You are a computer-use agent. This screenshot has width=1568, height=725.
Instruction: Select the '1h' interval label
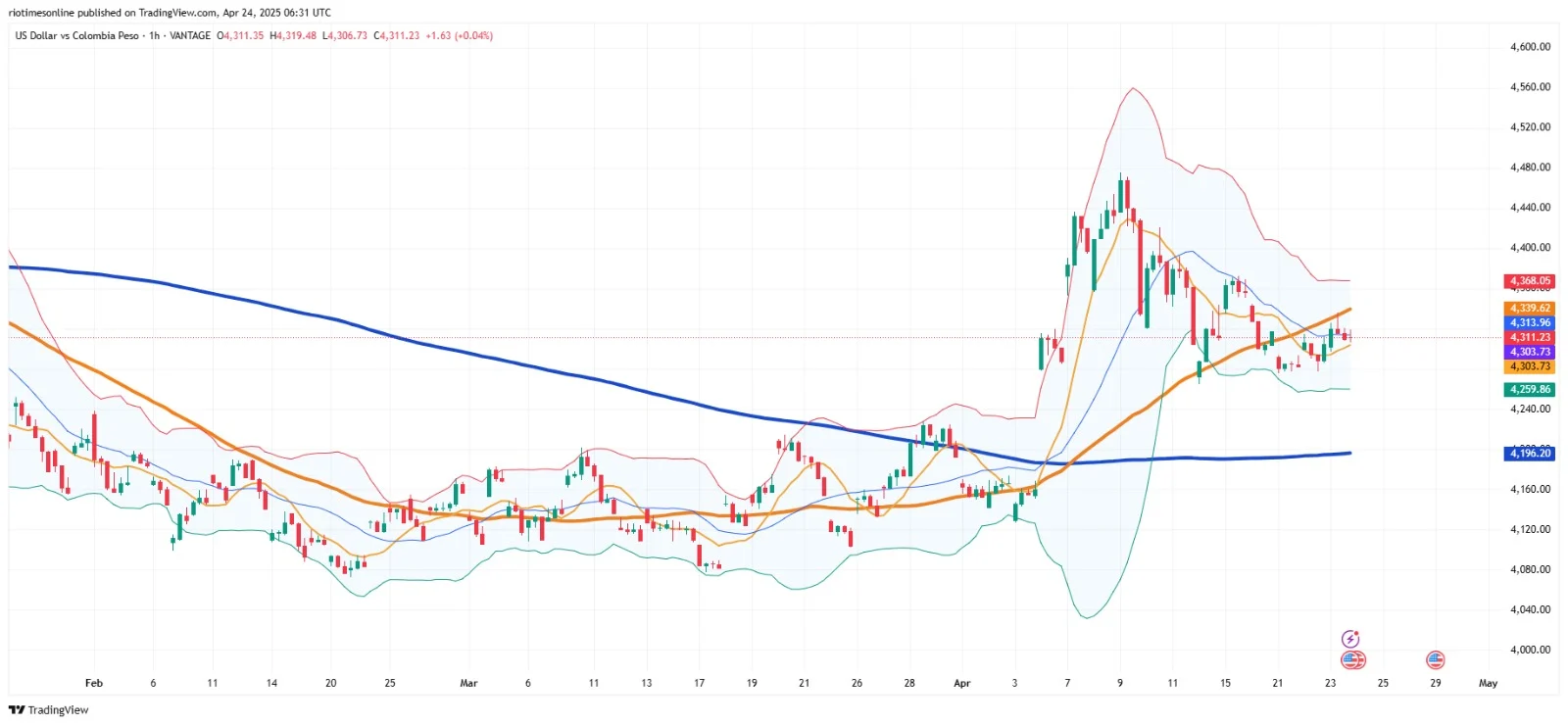point(155,36)
